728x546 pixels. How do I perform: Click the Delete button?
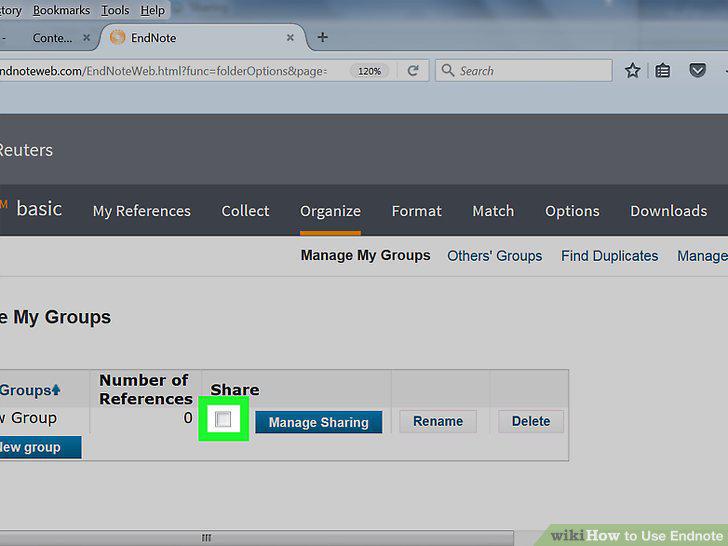tap(531, 421)
